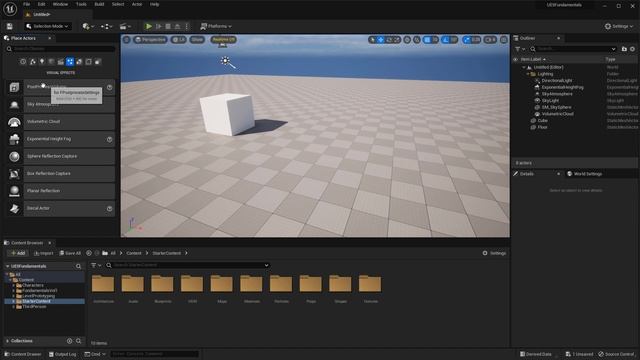Maximize the viewport with the layout icon

pos(504,40)
